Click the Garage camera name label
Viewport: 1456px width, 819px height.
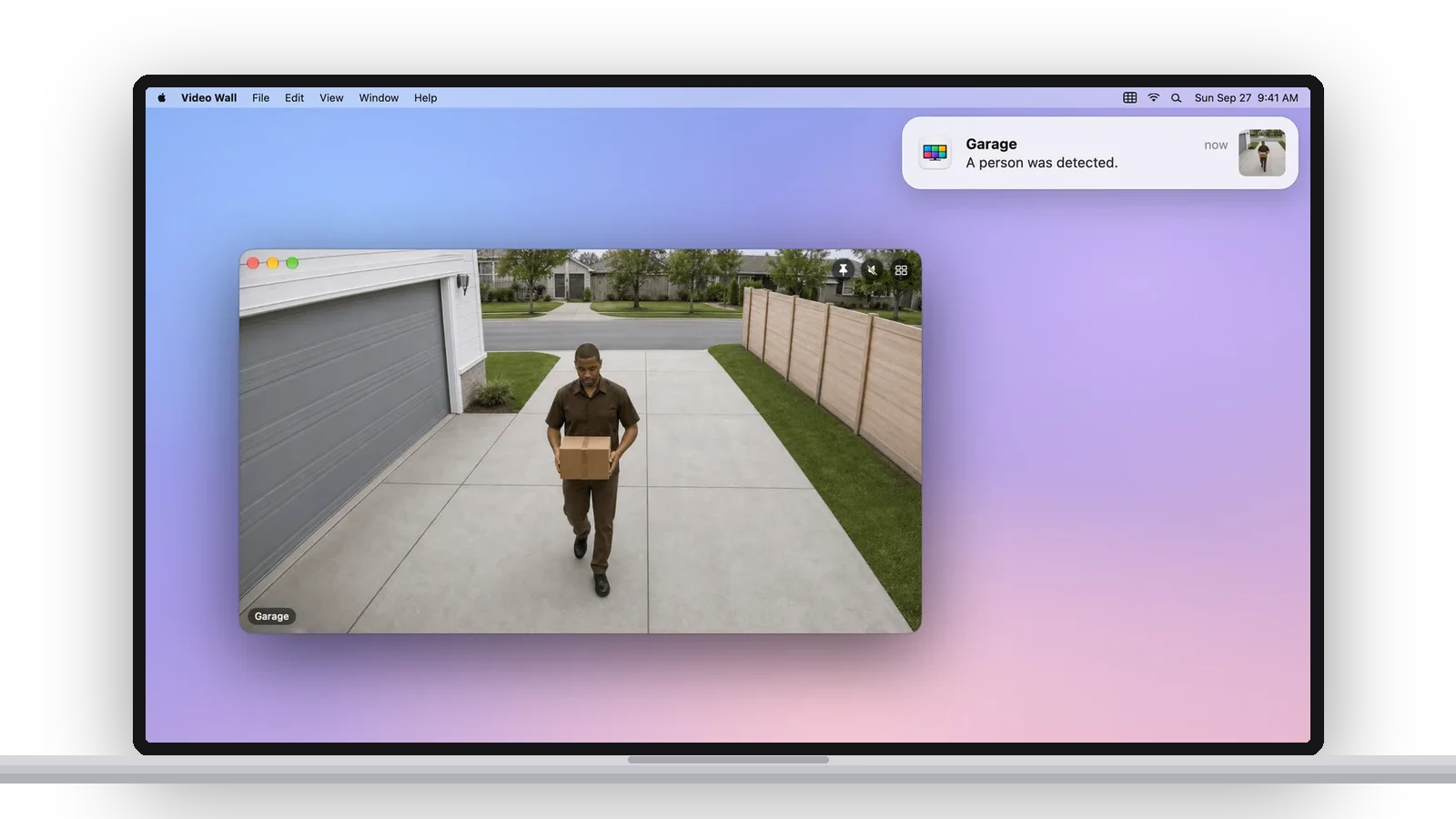tap(271, 616)
